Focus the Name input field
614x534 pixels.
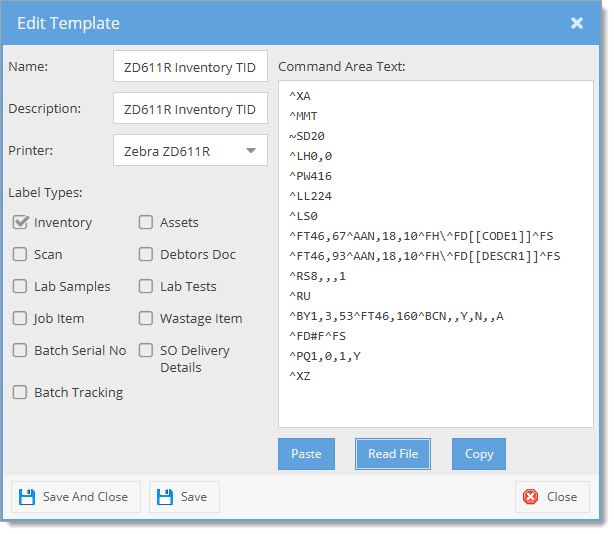click(190, 66)
